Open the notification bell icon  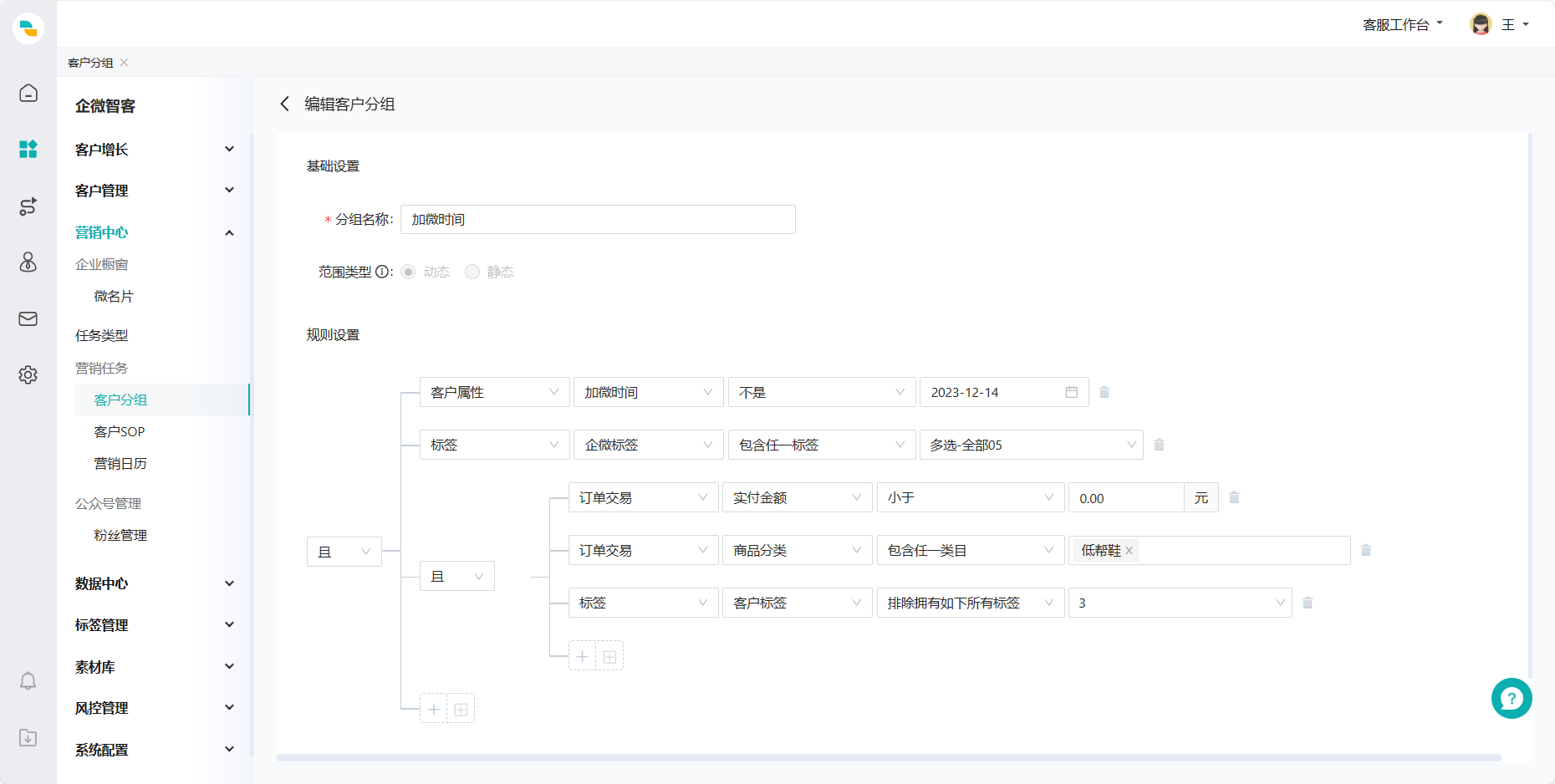28,681
